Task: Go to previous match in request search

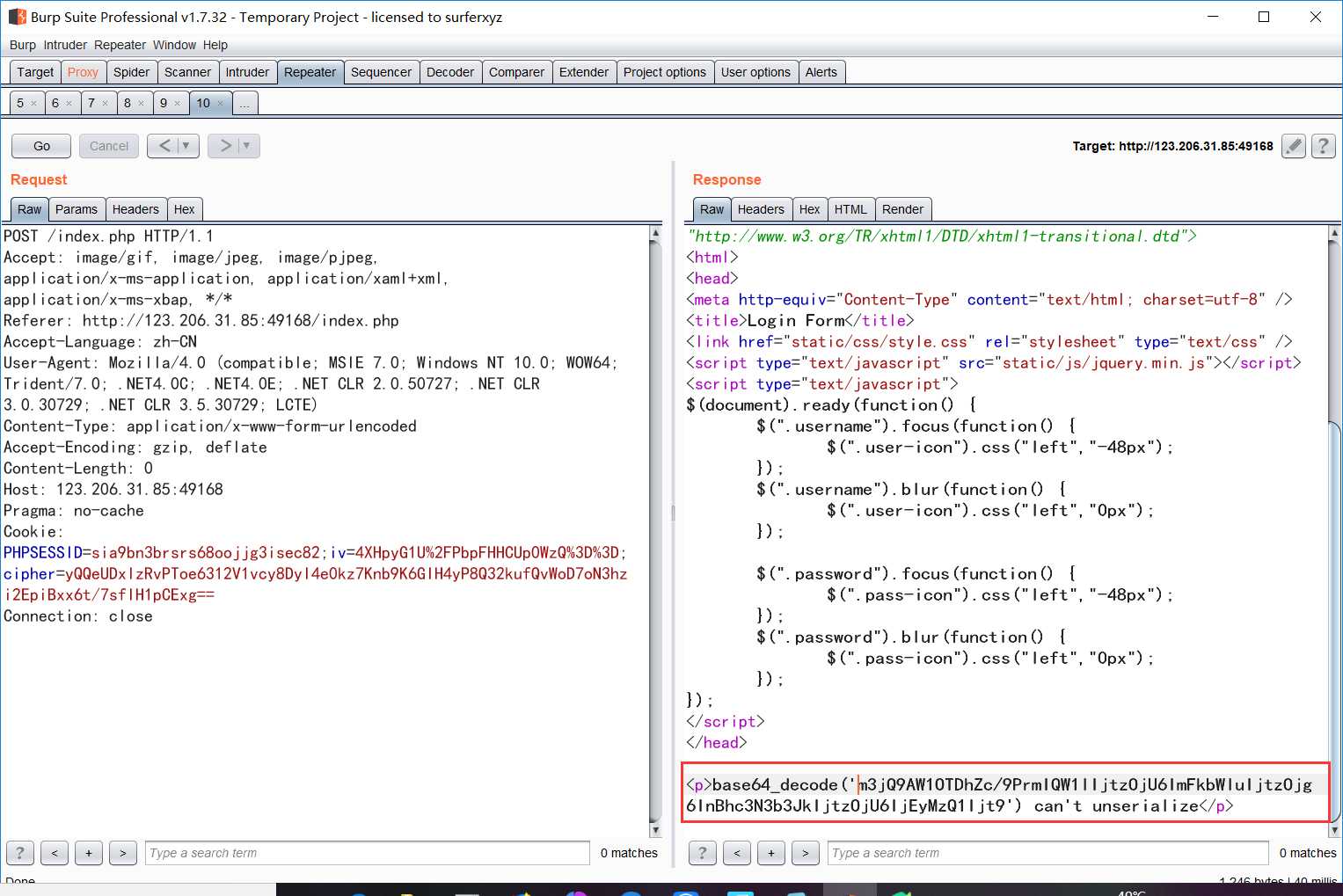Action: [55, 853]
